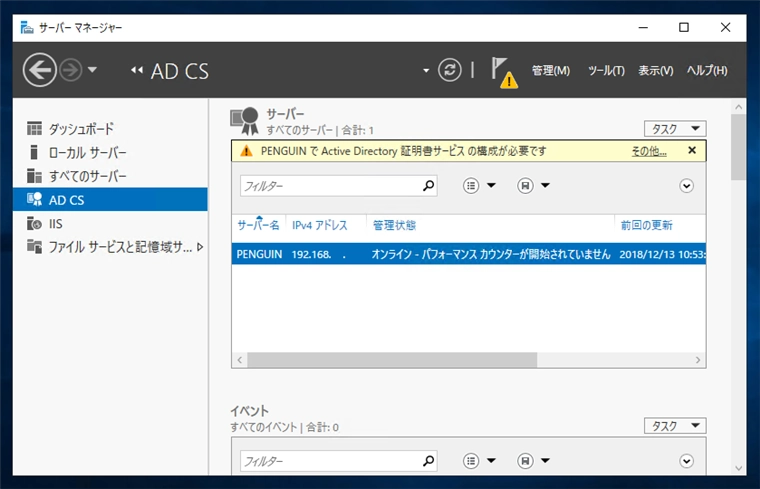Click the server list horizontal scrollbar thumb

(x=392, y=360)
